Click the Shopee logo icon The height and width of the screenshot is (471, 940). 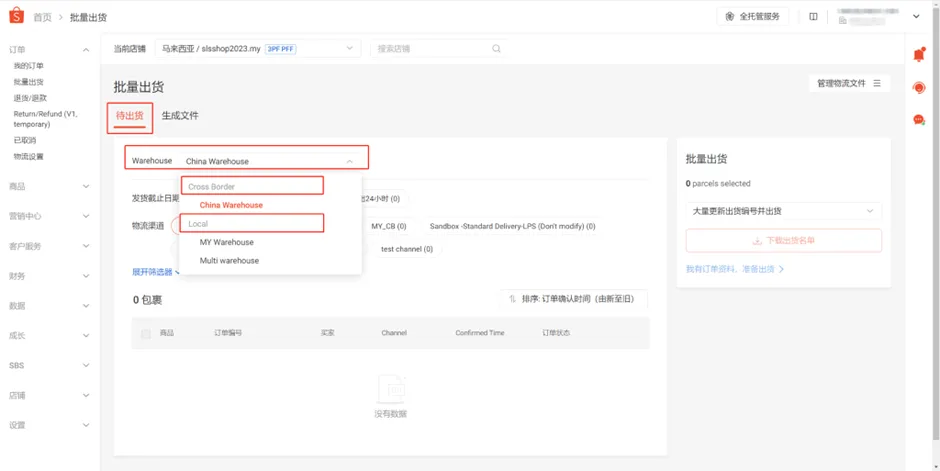point(16,16)
